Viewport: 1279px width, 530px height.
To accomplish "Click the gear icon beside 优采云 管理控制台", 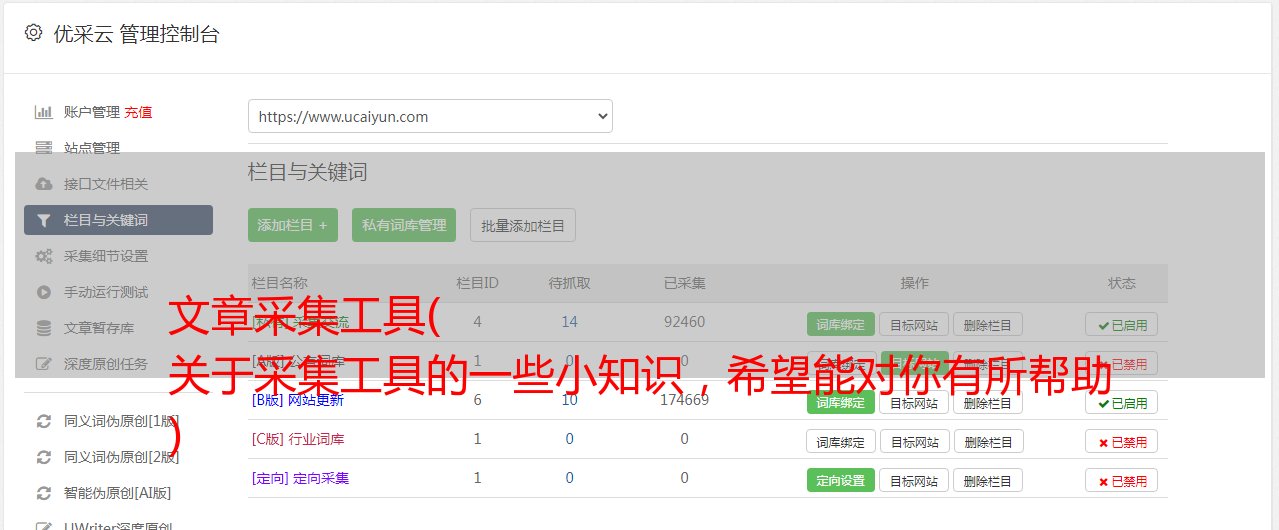I will [x=34, y=33].
